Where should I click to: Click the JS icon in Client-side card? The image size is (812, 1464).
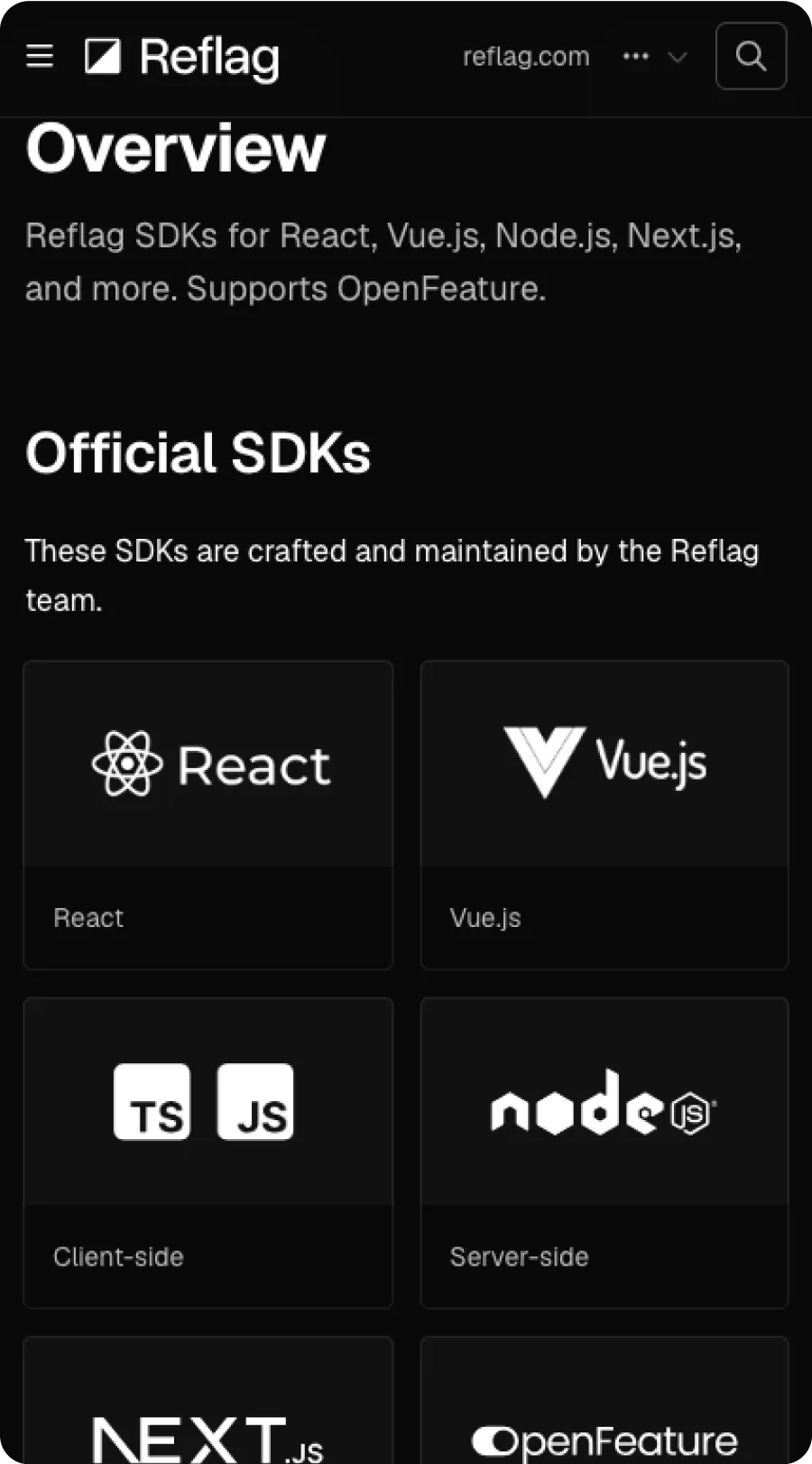click(x=255, y=1101)
